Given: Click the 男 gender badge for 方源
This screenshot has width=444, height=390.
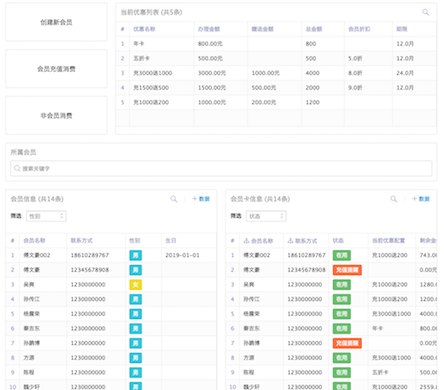Looking at the screenshot, I should pyautogui.click(x=136, y=358).
